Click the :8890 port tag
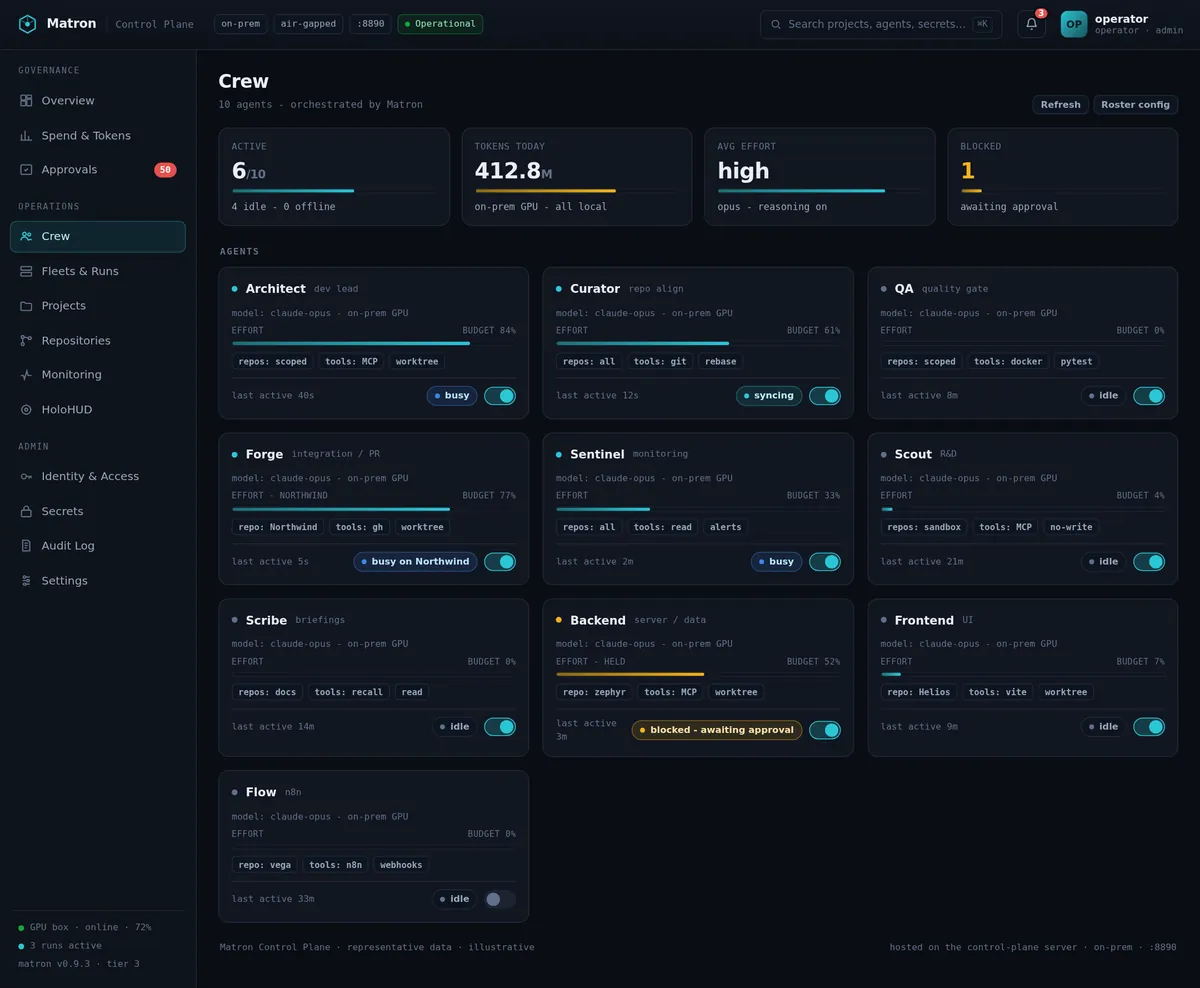Screen dimensions: 1200x988 pyautogui.click(x=370, y=24)
